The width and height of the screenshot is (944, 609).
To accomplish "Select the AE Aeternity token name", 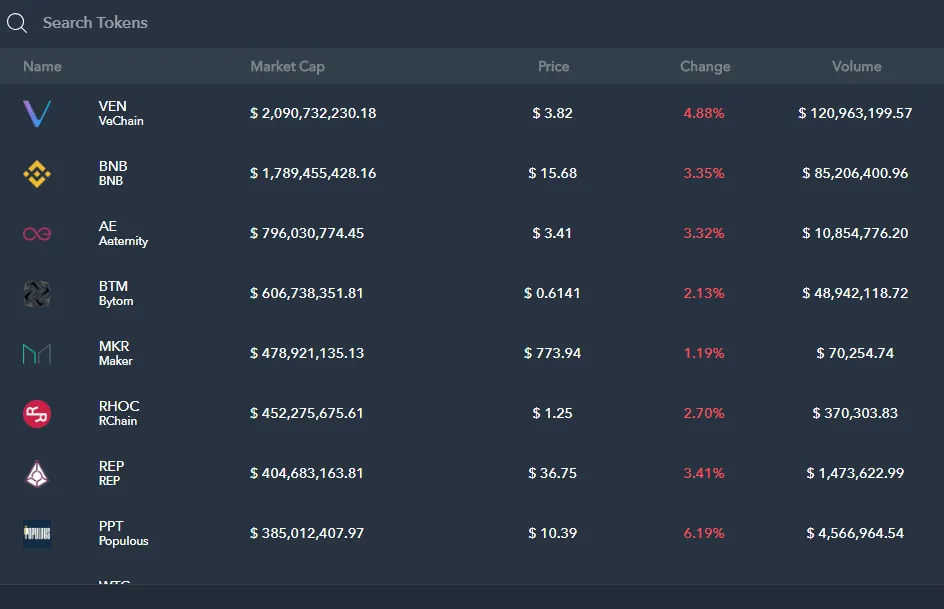I will click(x=123, y=233).
